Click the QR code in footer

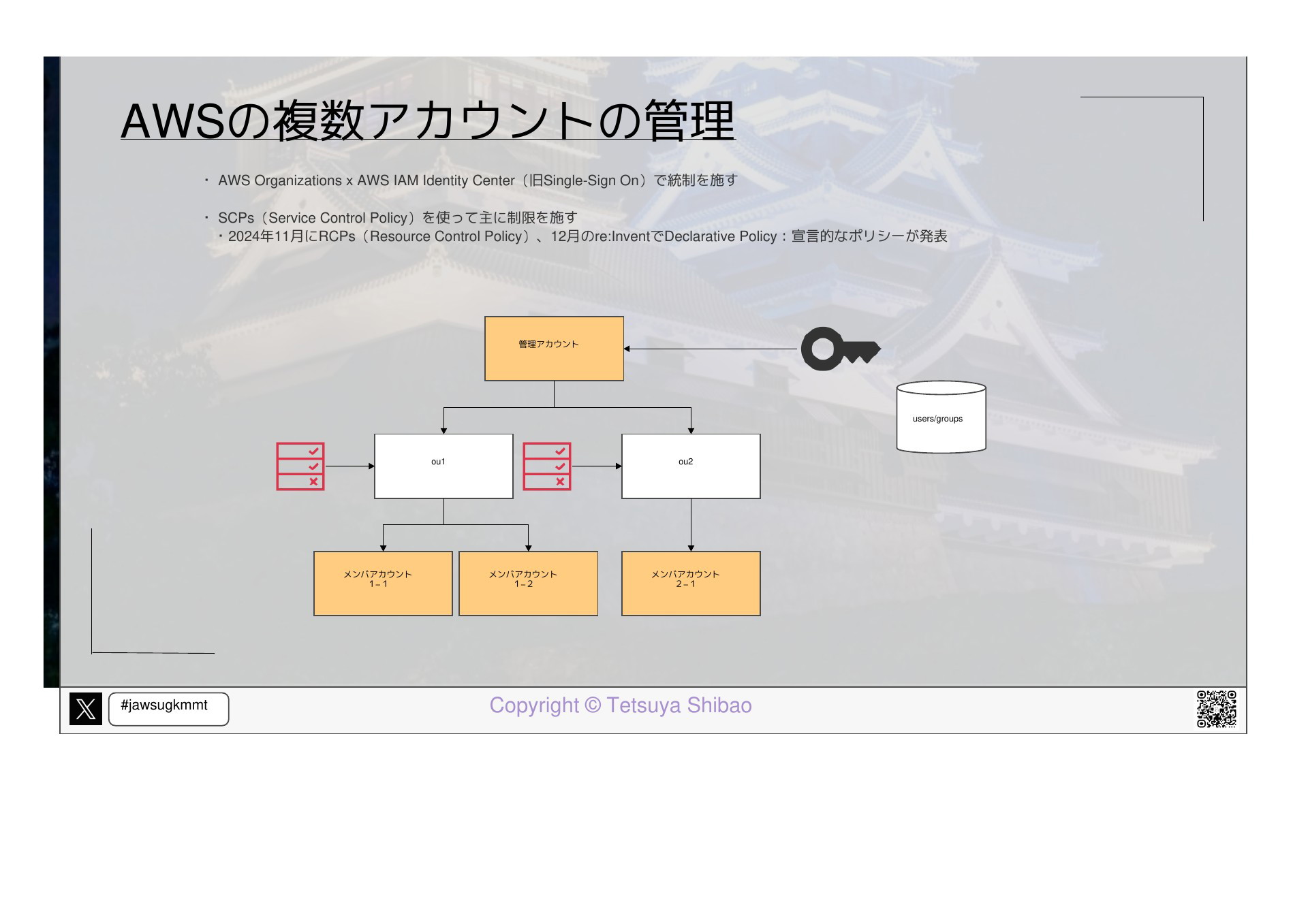pos(1217,709)
